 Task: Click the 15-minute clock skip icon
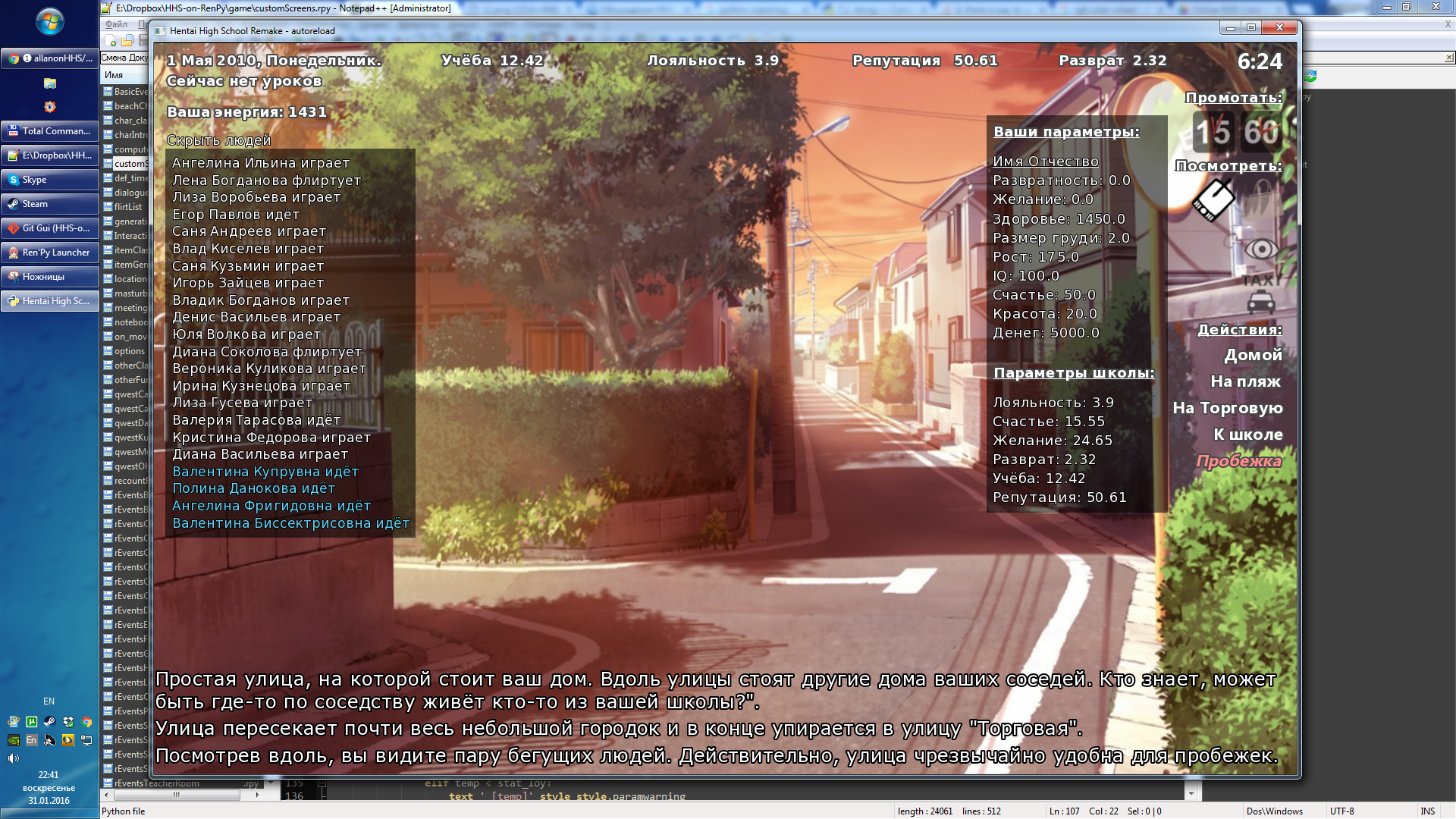(1213, 132)
